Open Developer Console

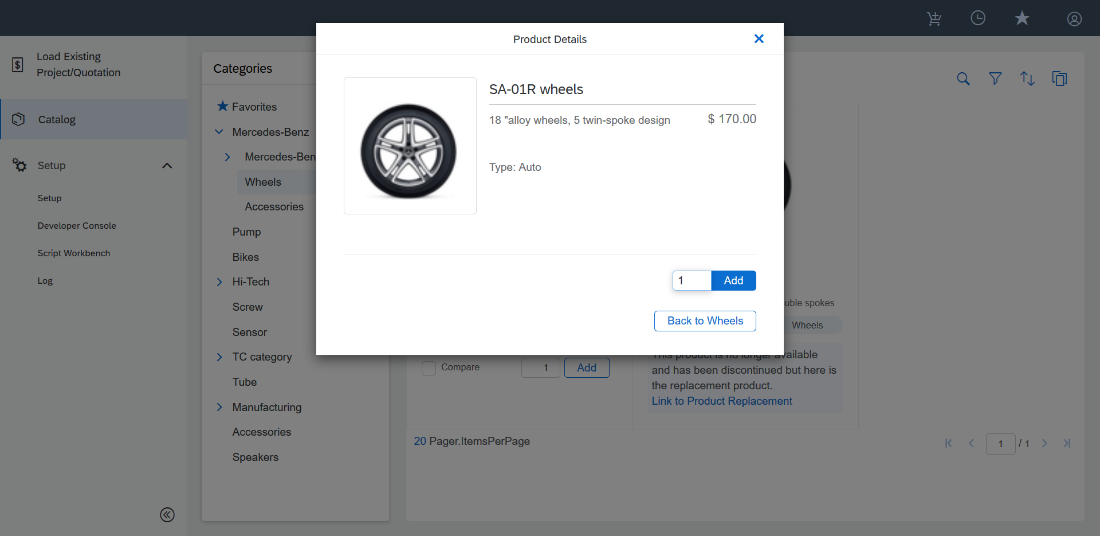coord(76,226)
